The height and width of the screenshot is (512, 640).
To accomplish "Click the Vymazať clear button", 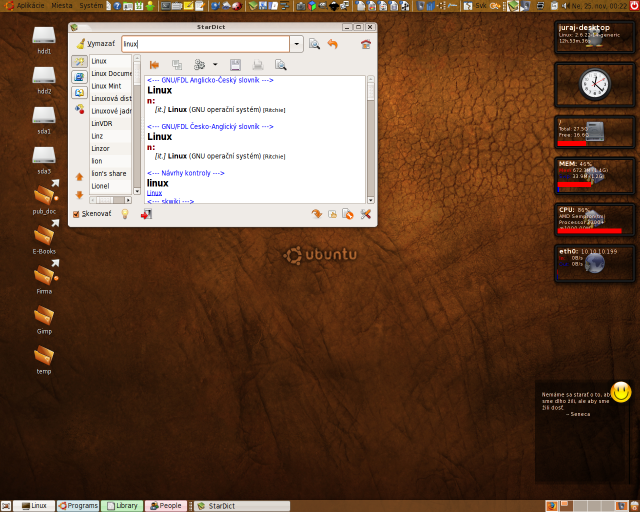I will pos(96,44).
